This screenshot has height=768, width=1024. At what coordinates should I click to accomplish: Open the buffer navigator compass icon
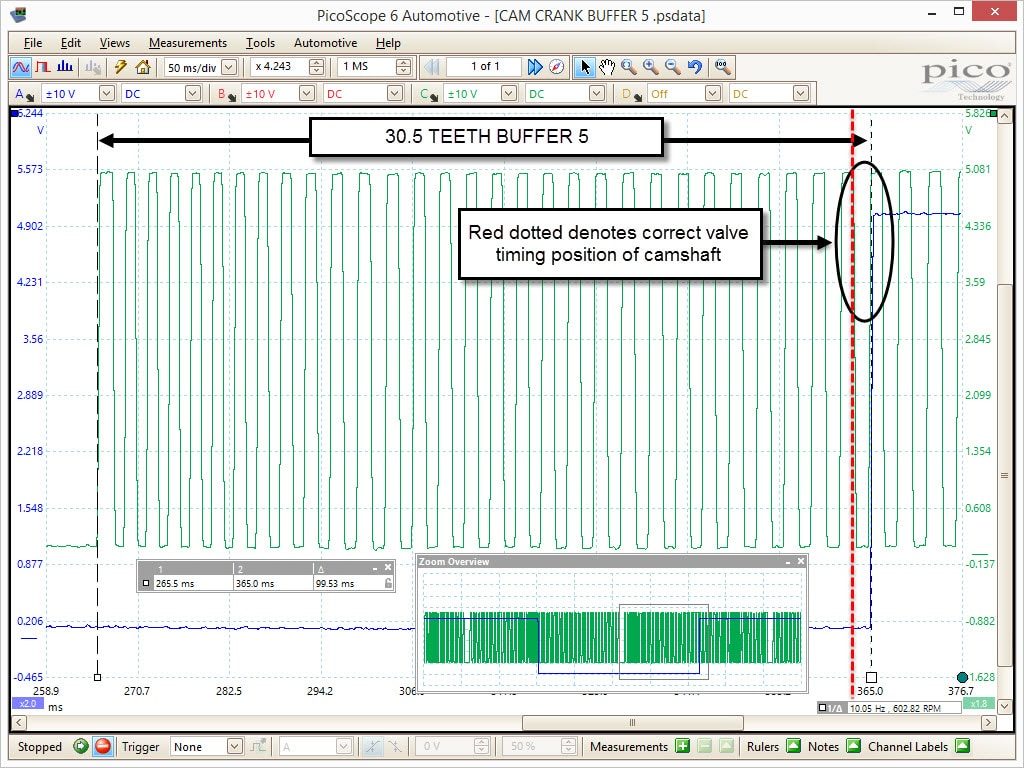[x=556, y=67]
